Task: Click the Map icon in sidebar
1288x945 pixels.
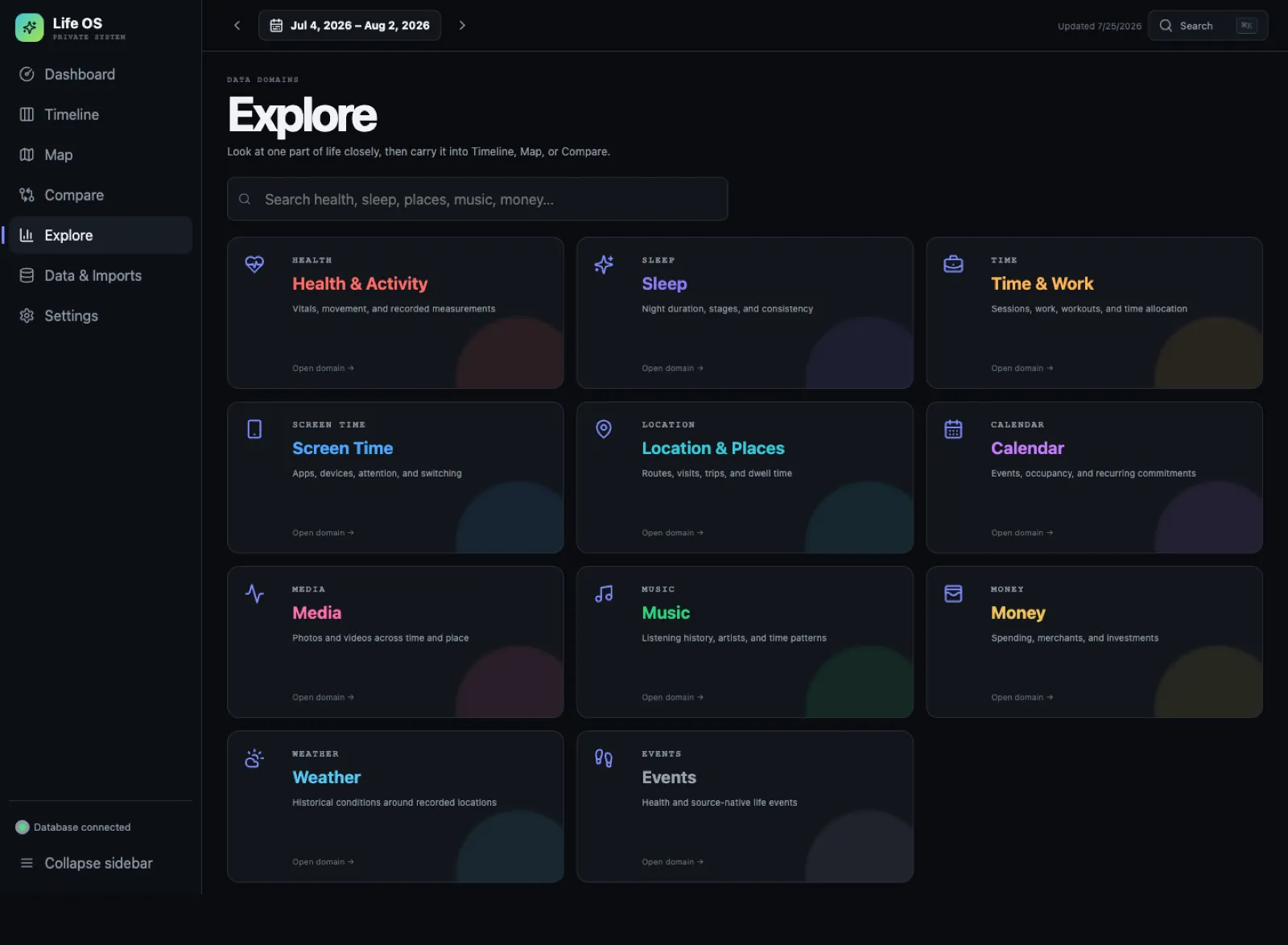Action: point(27,155)
